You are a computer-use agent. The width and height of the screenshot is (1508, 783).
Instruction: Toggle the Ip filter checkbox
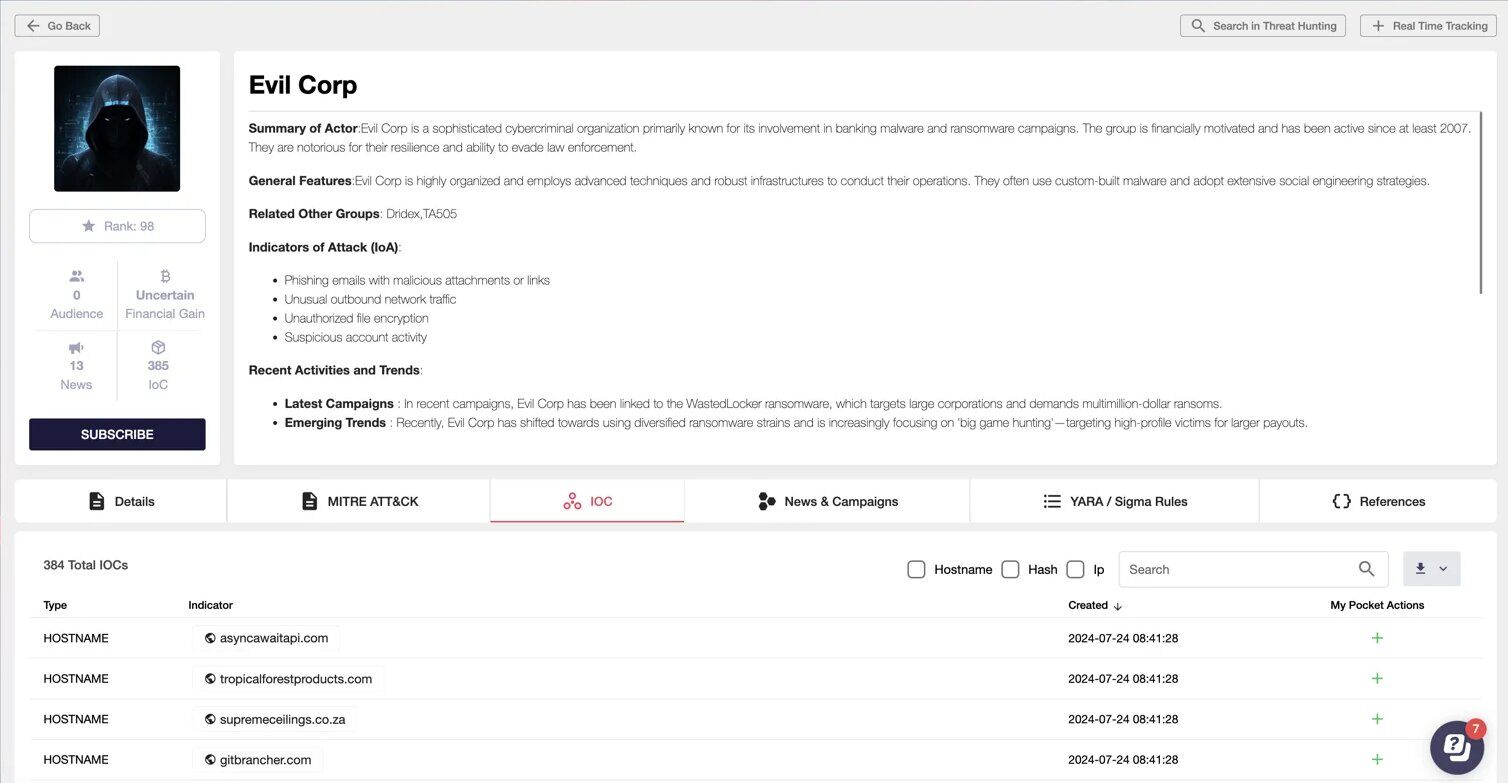coord(1075,569)
